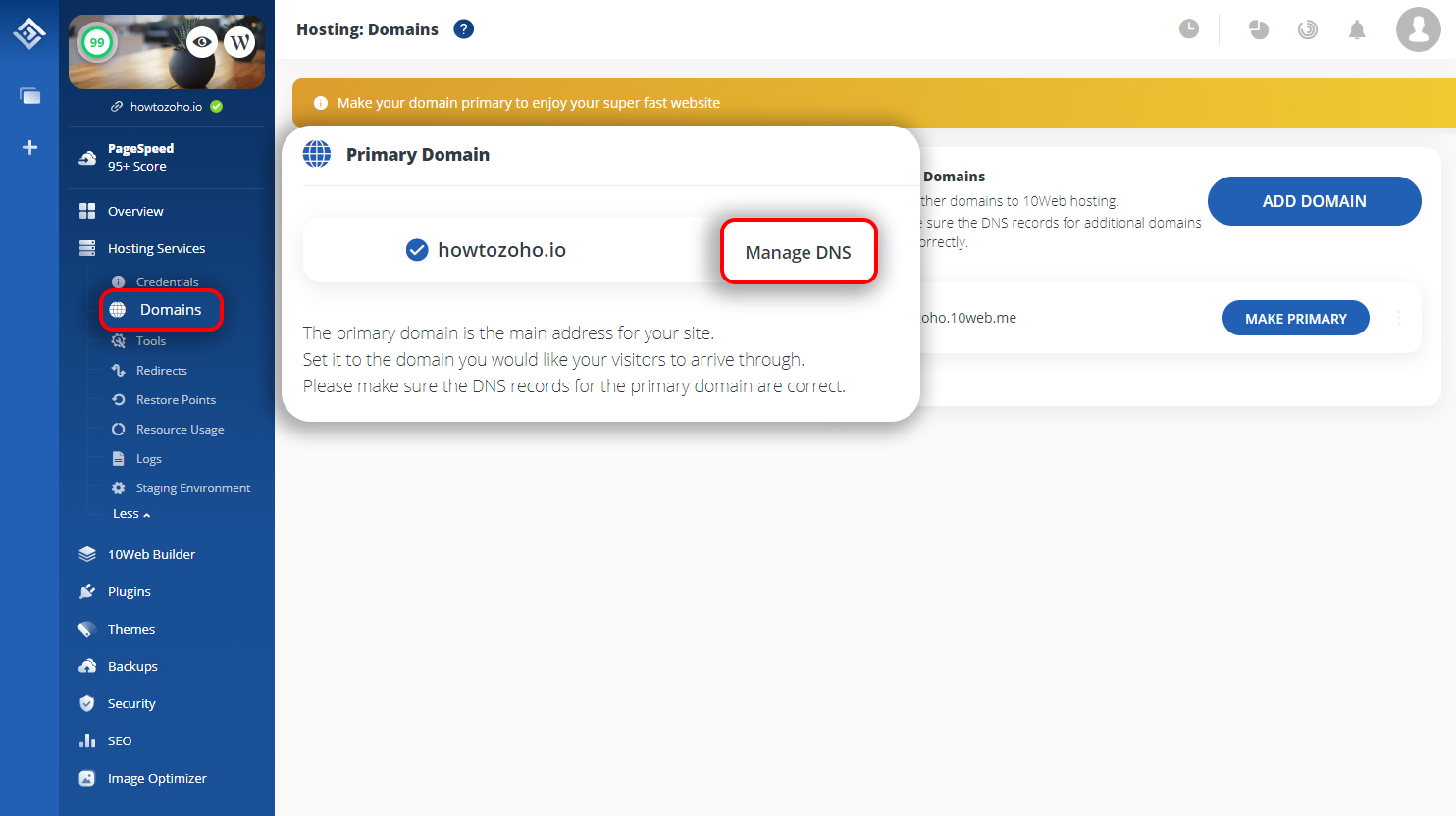Open the user profile avatar

coord(1419,29)
